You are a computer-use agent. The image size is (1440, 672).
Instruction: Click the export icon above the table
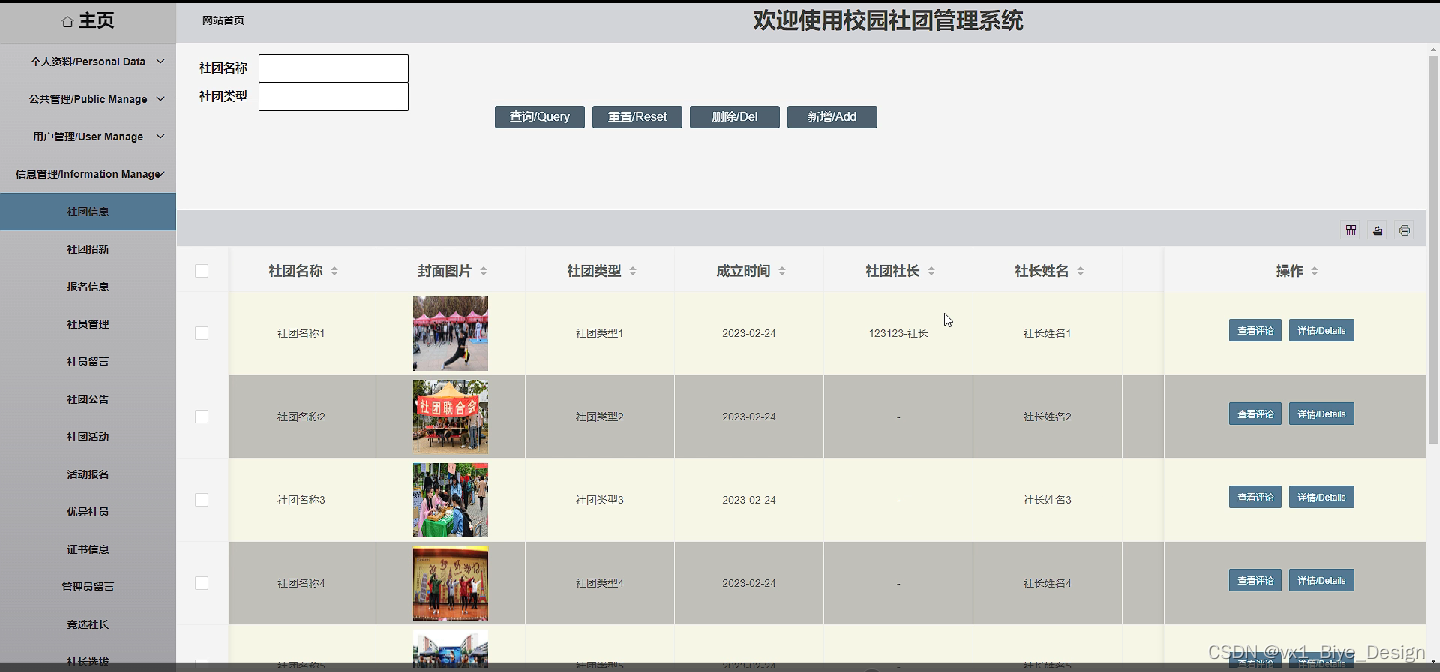coord(1378,230)
